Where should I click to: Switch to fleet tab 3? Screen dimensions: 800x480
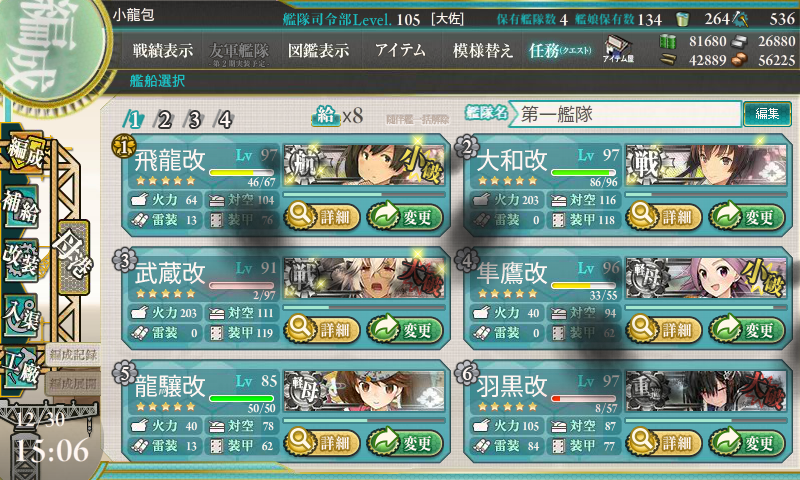(x=194, y=120)
